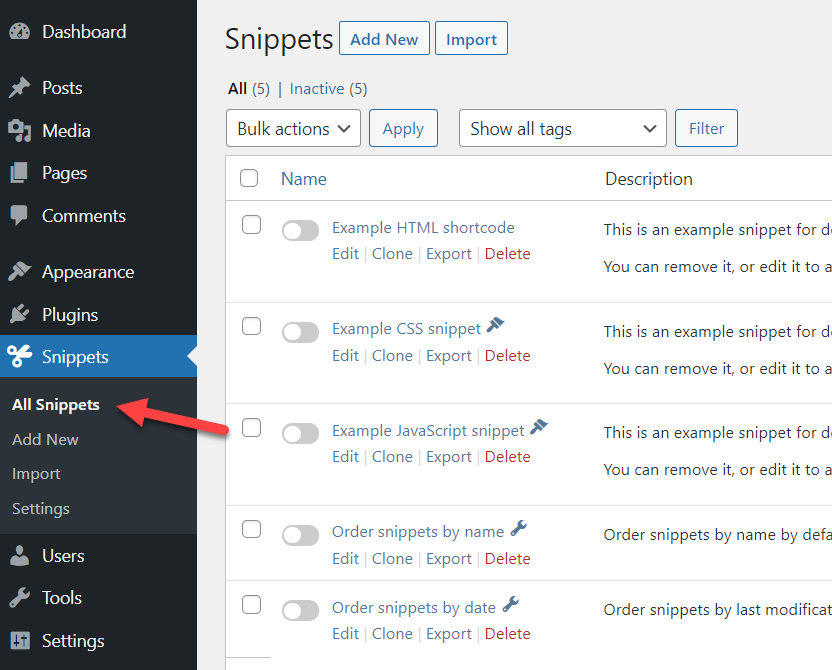Check the box for Order snippets by date
Viewport: 832px width, 670px height.
coord(252,604)
